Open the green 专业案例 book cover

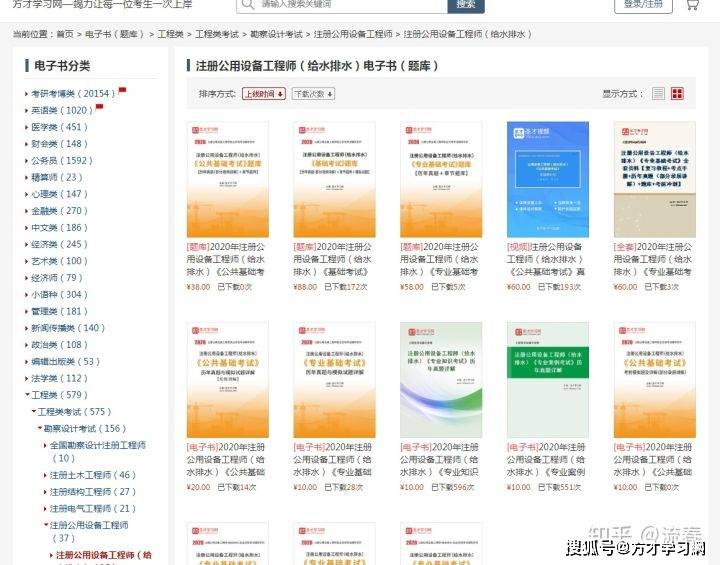pyautogui.click(x=547, y=380)
